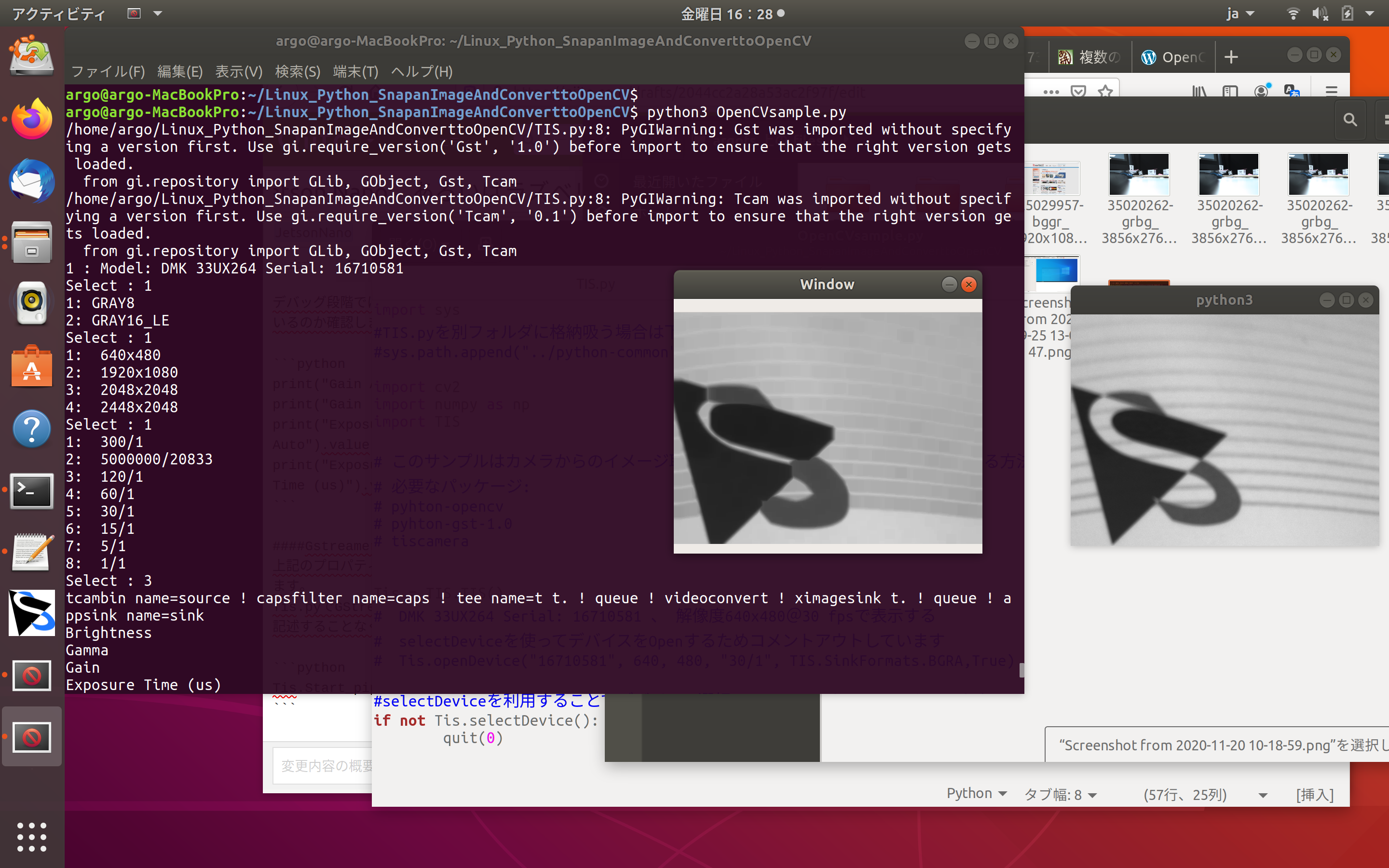Click the translate extension icon in Firefox
Image resolution: width=1389 pixels, height=868 pixels.
coord(1292,91)
